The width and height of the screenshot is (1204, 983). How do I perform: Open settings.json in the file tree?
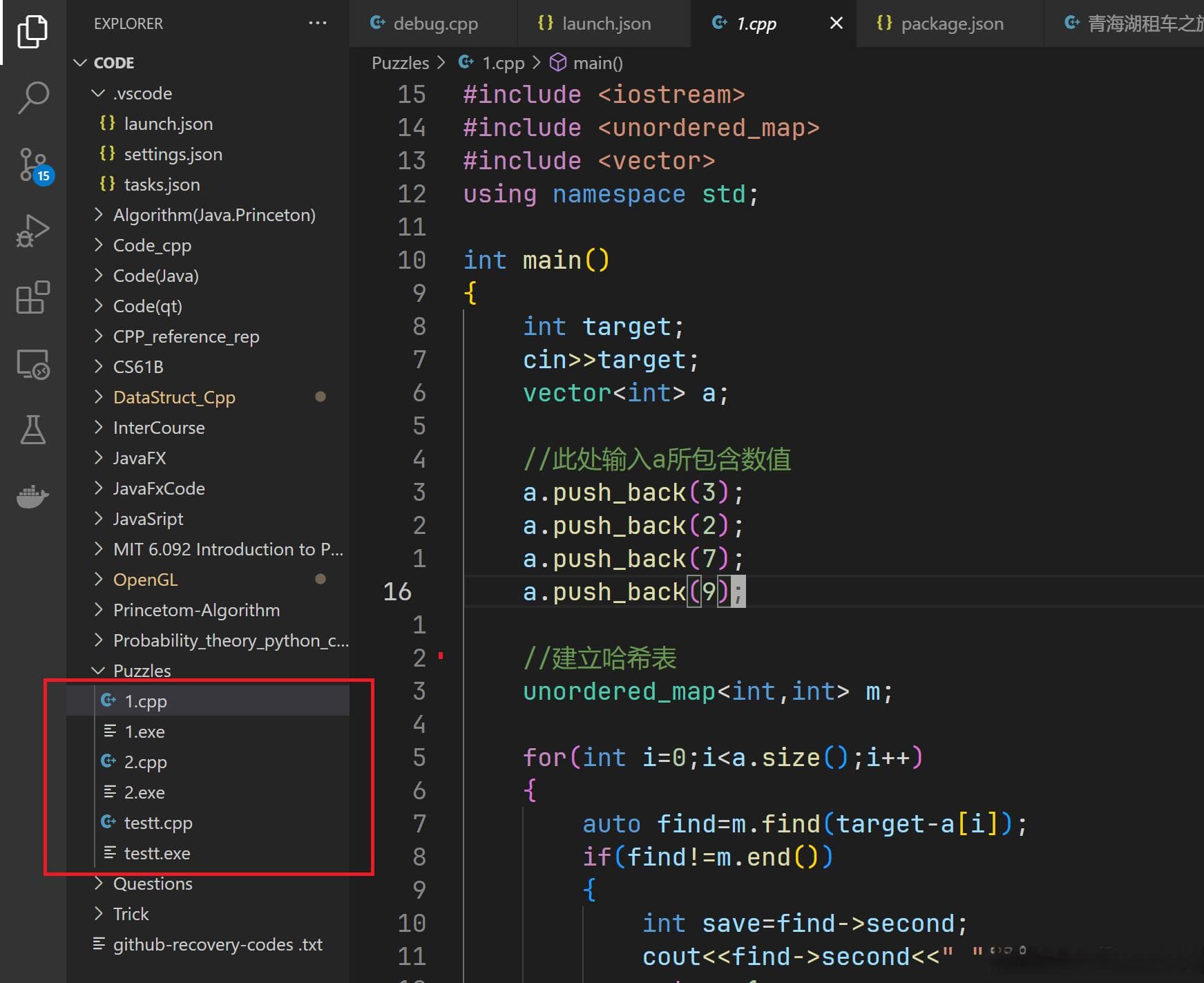207,154
